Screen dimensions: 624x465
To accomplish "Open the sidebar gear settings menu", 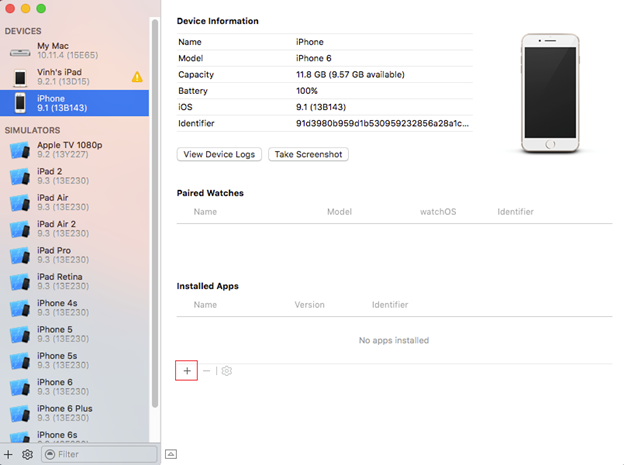I will point(27,454).
